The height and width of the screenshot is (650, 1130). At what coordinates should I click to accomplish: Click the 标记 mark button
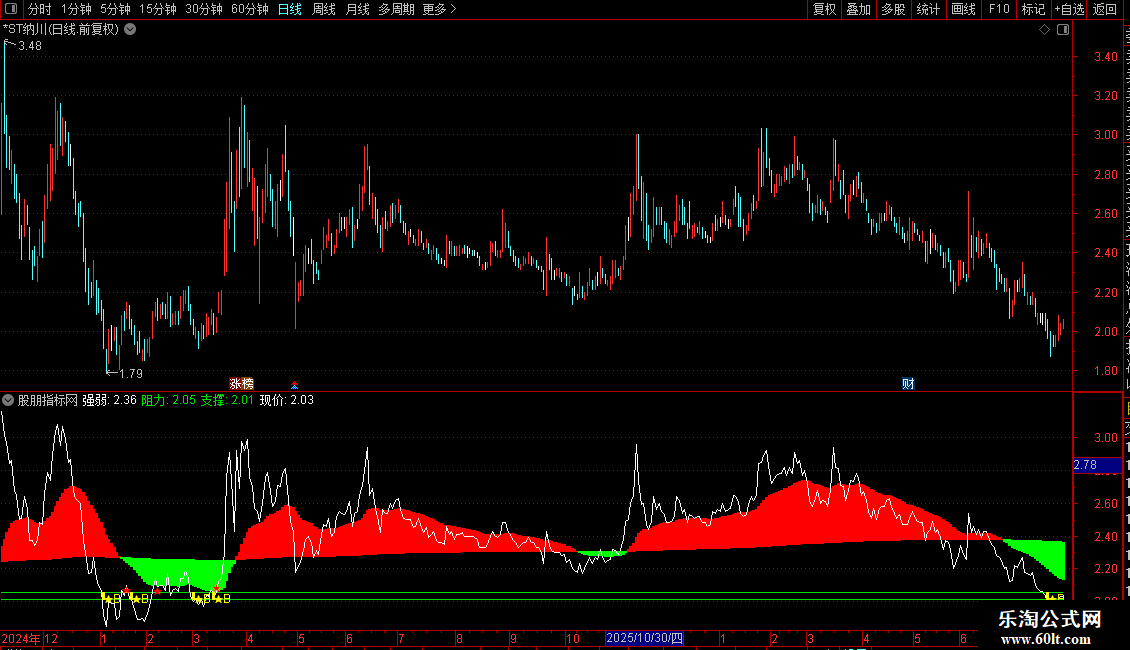click(1033, 9)
